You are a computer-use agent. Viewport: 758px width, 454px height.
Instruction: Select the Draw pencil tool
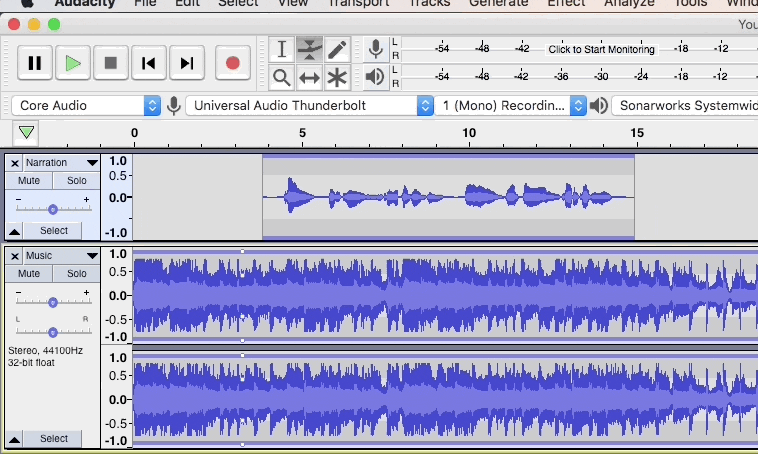[x=338, y=49]
